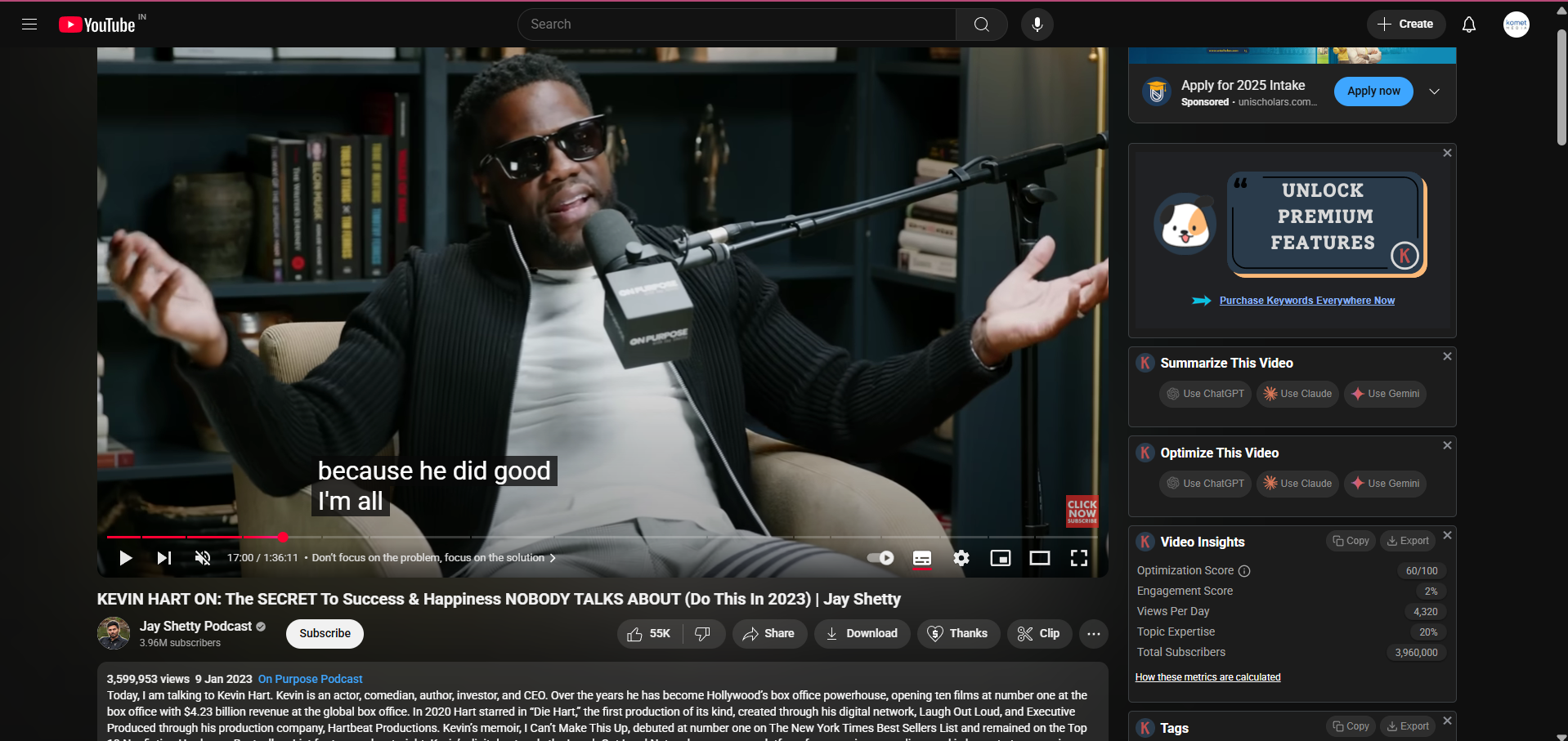The height and width of the screenshot is (741, 1568).
Task: Open the YouTube hamburger guide menu
Action: pos(29,25)
